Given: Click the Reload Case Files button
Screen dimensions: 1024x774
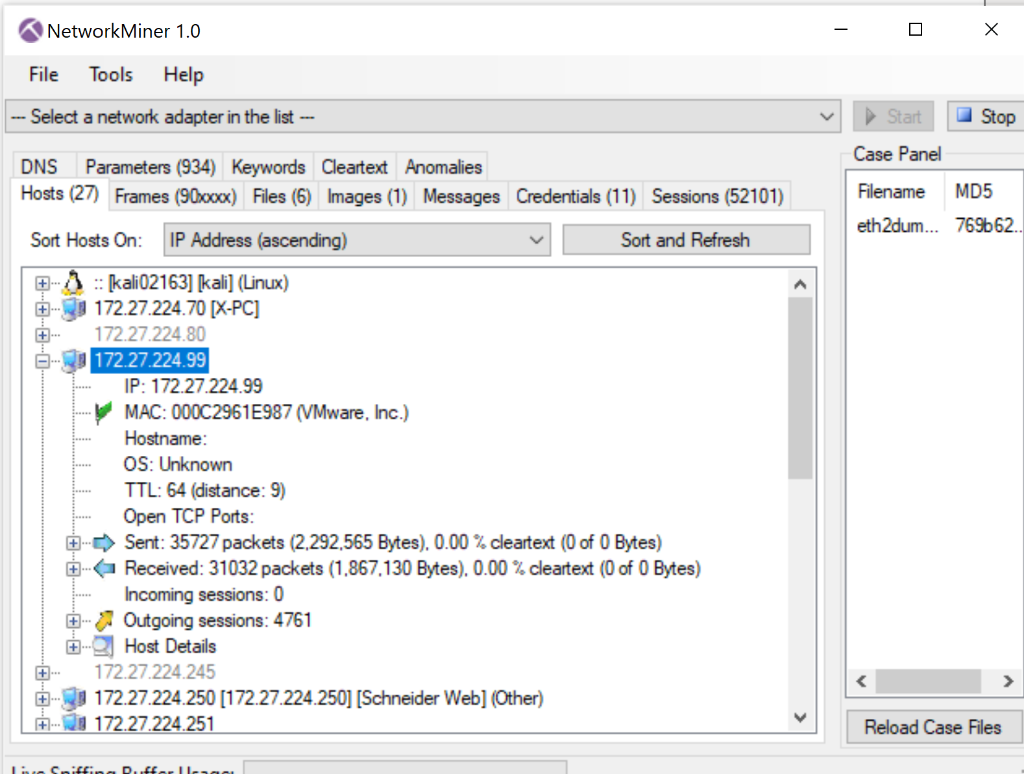Looking at the screenshot, I should 933,727.
